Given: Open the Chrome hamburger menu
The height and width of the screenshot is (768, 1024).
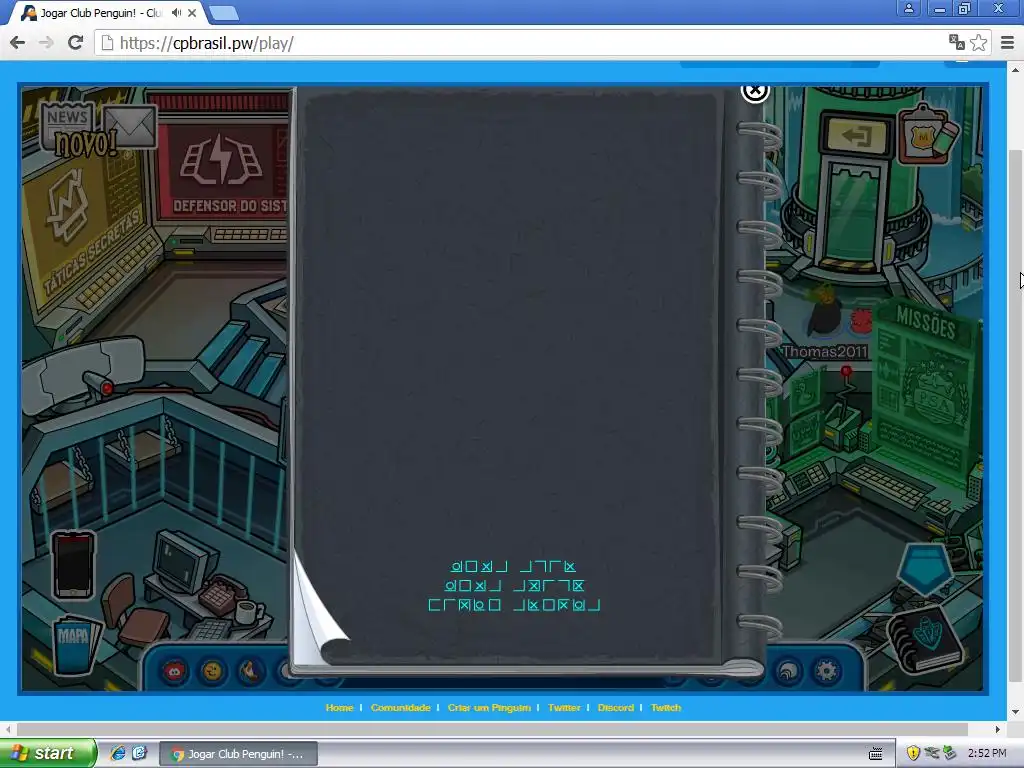Looking at the screenshot, I should (1008, 42).
